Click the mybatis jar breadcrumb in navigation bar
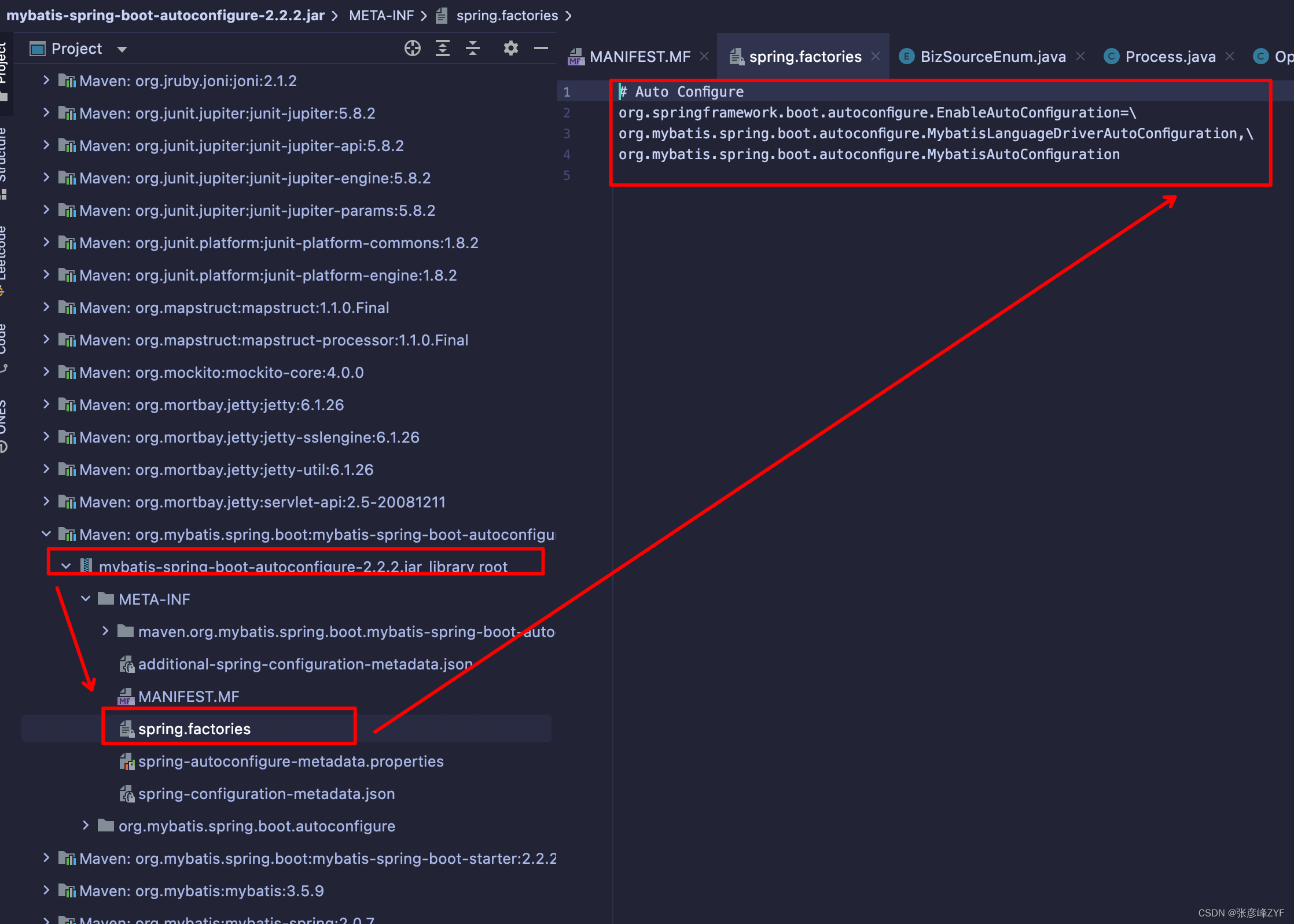This screenshot has width=1294, height=924. point(165,16)
